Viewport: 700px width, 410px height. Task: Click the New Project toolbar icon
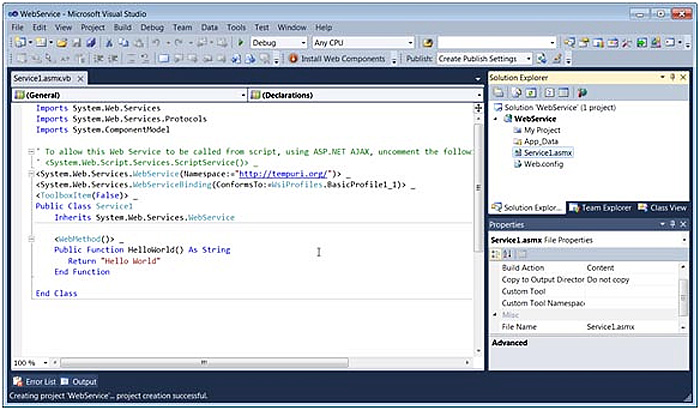pyautogui.click(x=20, y=43)
